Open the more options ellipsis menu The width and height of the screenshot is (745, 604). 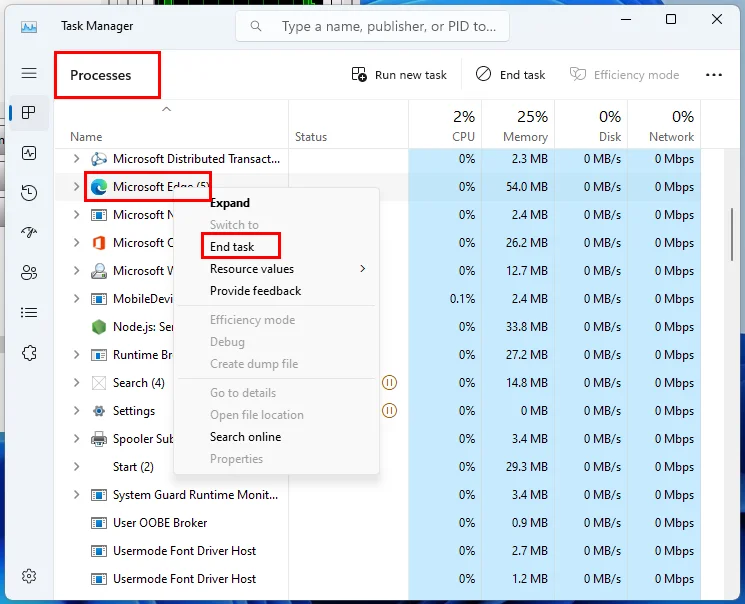[714, 75]
